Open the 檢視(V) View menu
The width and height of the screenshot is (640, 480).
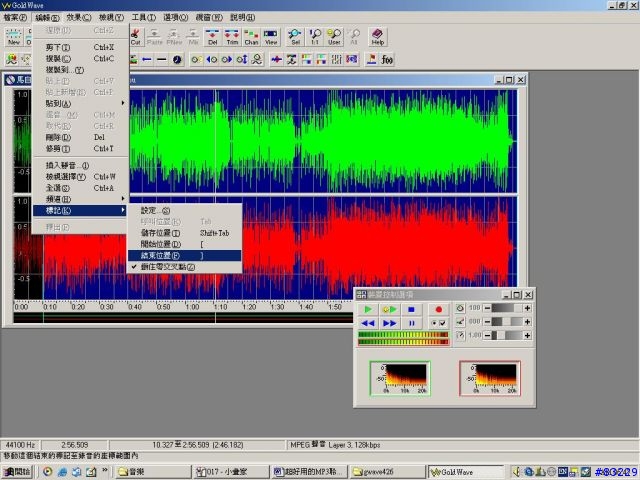coord(111,18)
